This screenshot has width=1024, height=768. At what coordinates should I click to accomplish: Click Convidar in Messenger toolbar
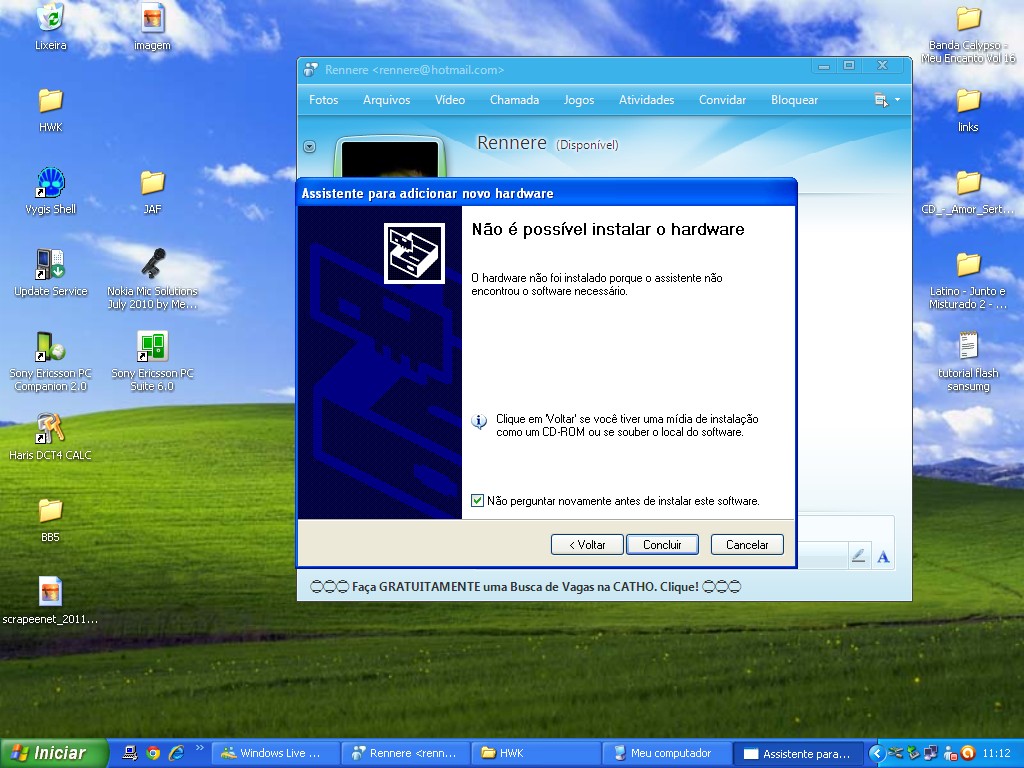(x=722, y=100)
